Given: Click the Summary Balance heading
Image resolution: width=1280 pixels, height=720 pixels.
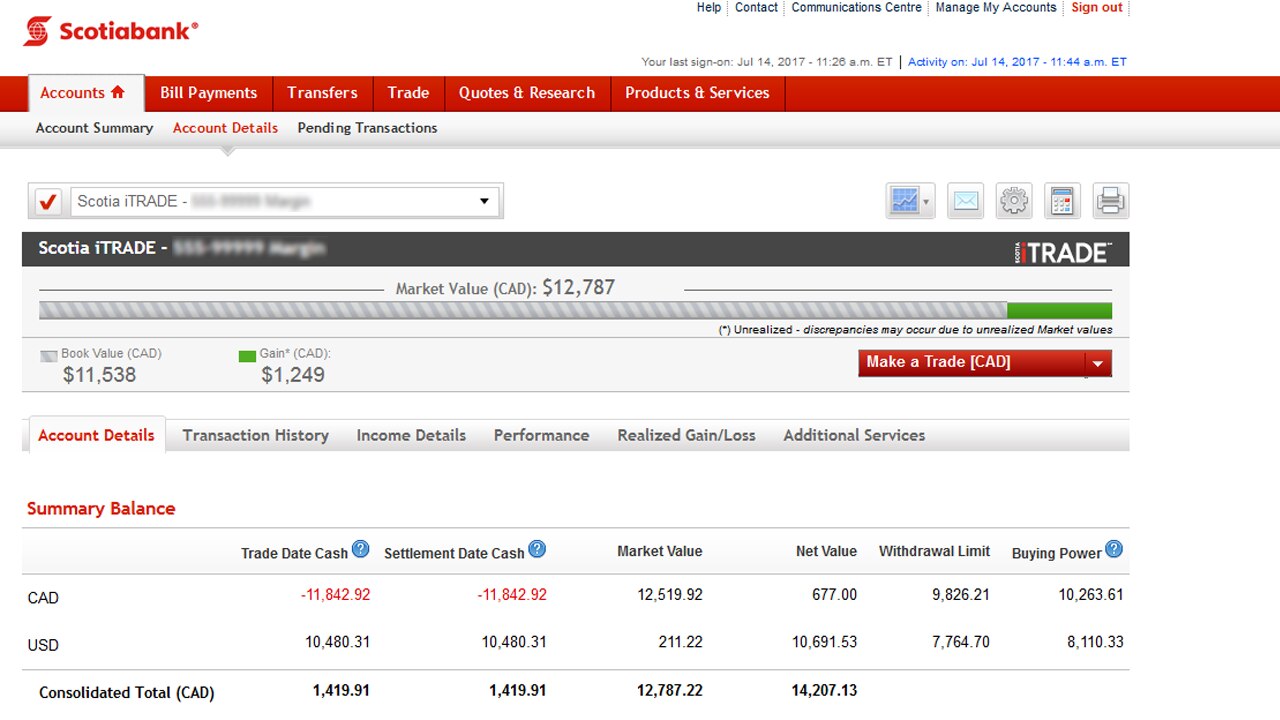Looking at the screenshot, I should [x=101, y=508].
